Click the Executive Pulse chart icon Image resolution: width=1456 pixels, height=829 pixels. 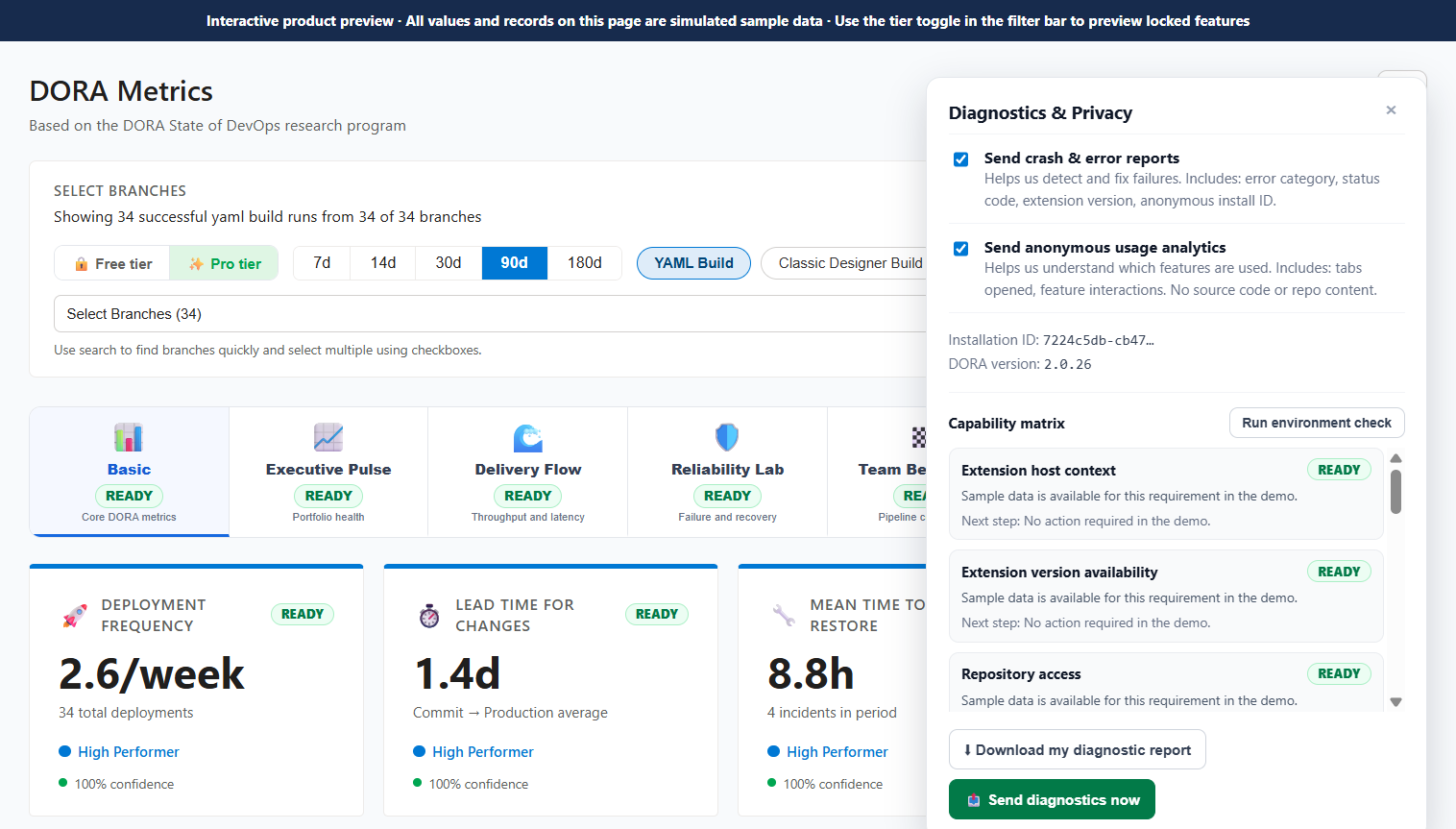click(x=328, y=438)
